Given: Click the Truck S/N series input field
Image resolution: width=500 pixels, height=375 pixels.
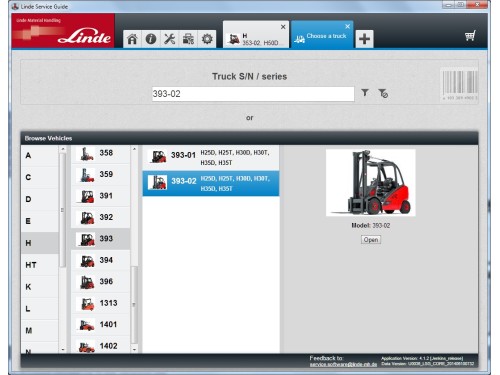Looking at the screenshot, I should 253,94.
